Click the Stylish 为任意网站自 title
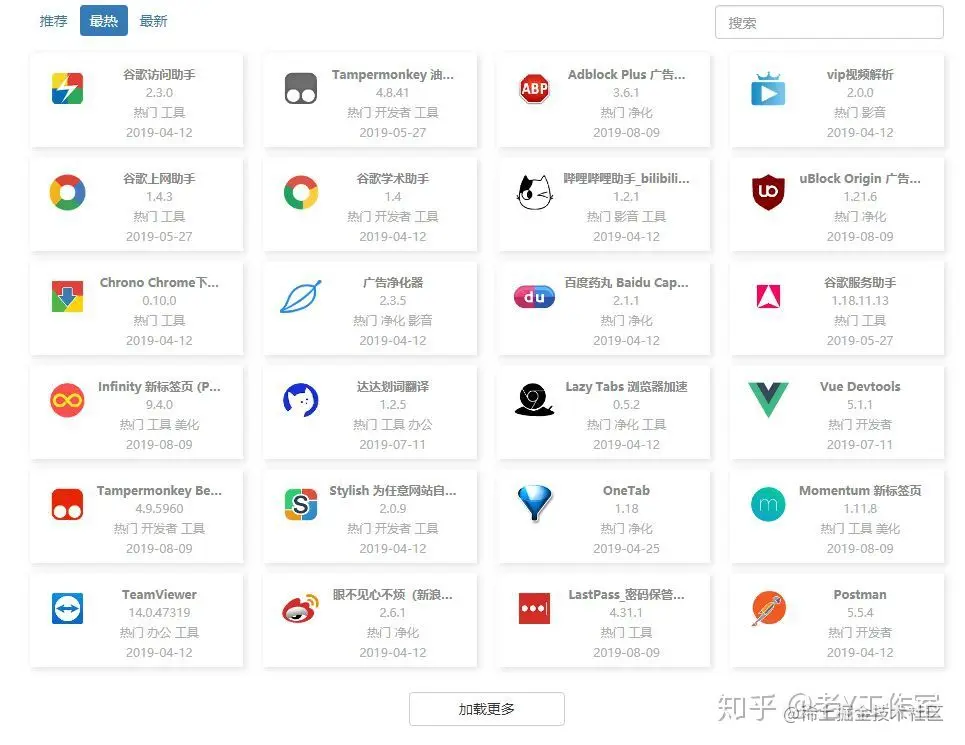965x745 pixels. point(393,490)
